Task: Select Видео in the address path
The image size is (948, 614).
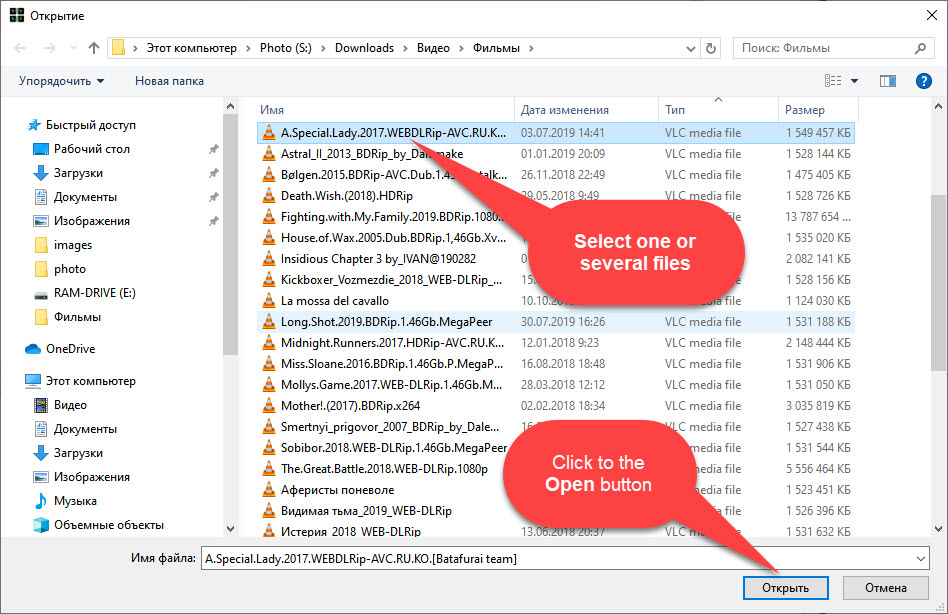Action: [433, 48]
